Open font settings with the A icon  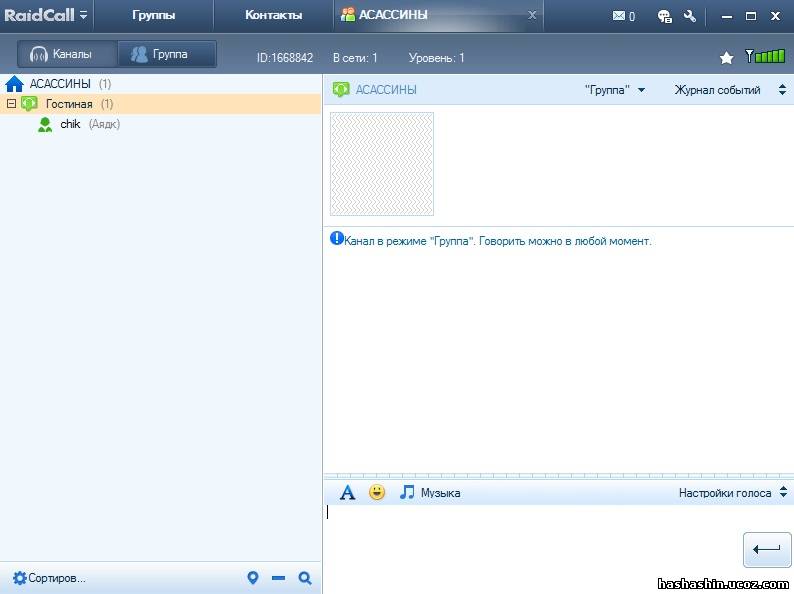[347, 492]
